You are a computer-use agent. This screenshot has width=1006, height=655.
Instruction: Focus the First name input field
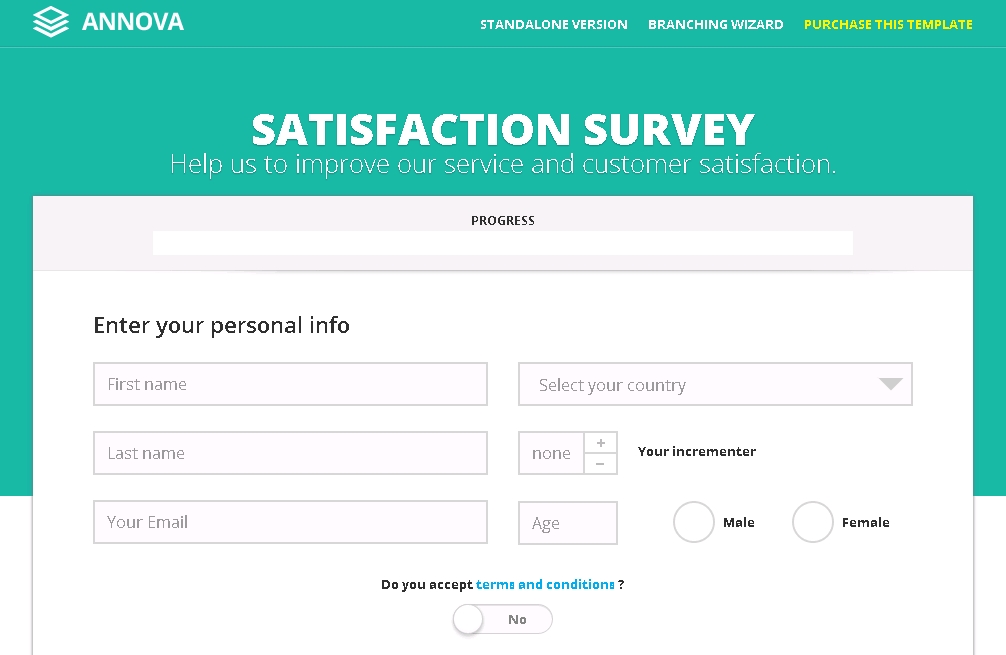coord(290,384)
